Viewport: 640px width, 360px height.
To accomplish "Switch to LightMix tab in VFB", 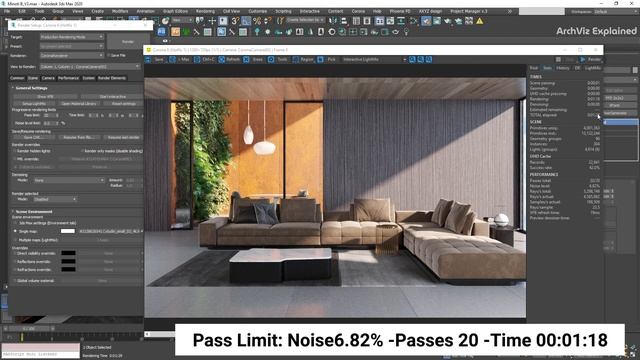I will click(x=593, y=68).
